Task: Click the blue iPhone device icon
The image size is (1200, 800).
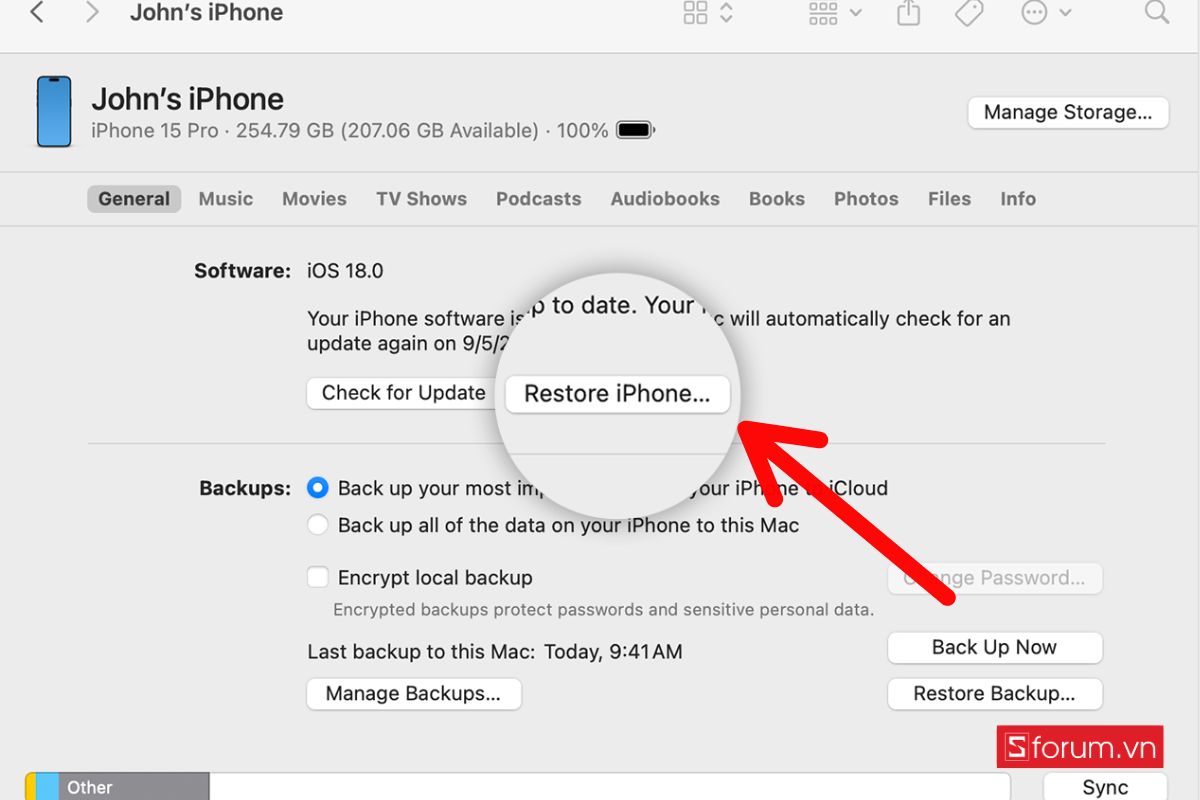Action: click(x=54, y=112)
